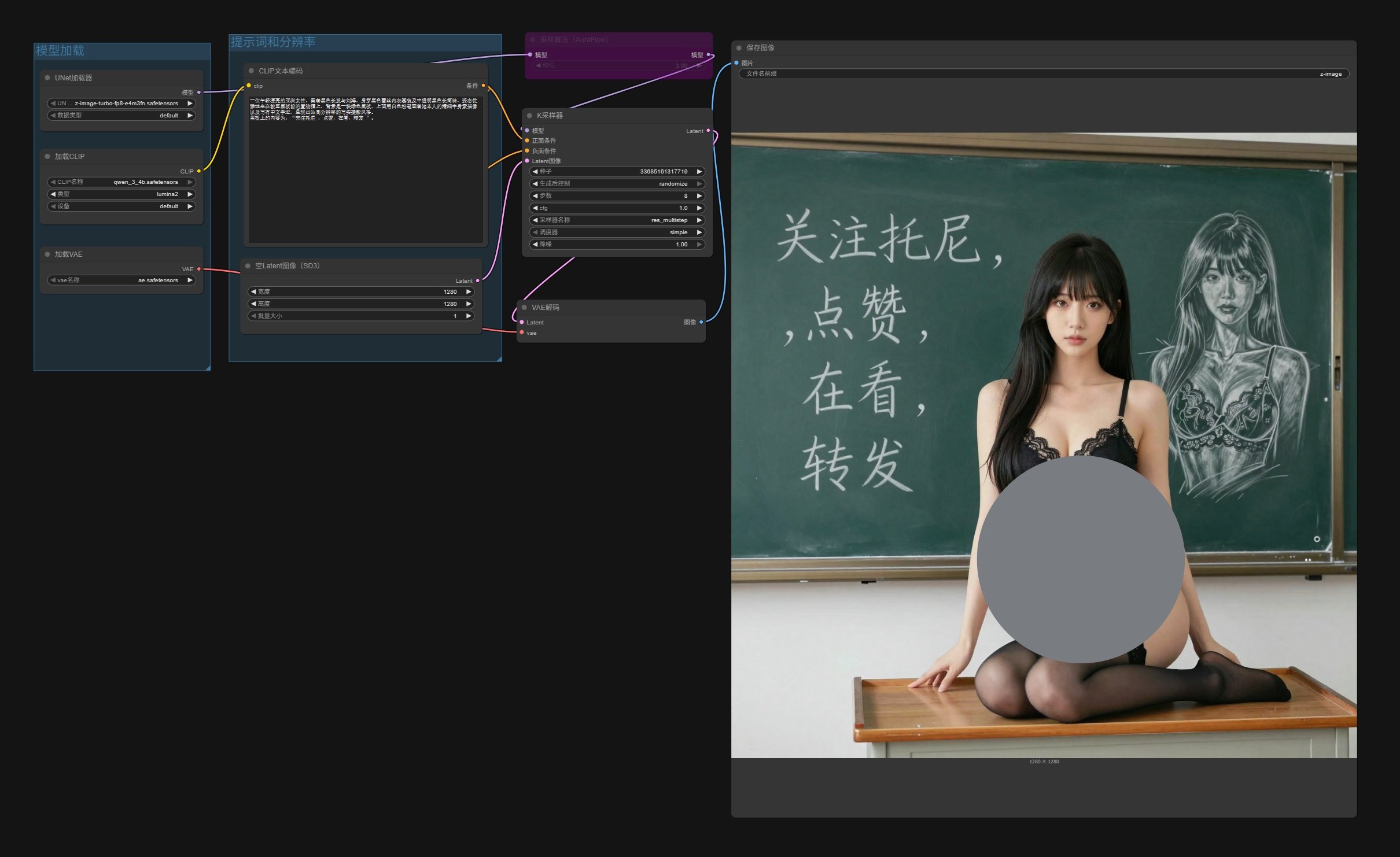Click the right arrow of 种子 seed field
The width and height of the screenshot is (1400, 857).
699,171
